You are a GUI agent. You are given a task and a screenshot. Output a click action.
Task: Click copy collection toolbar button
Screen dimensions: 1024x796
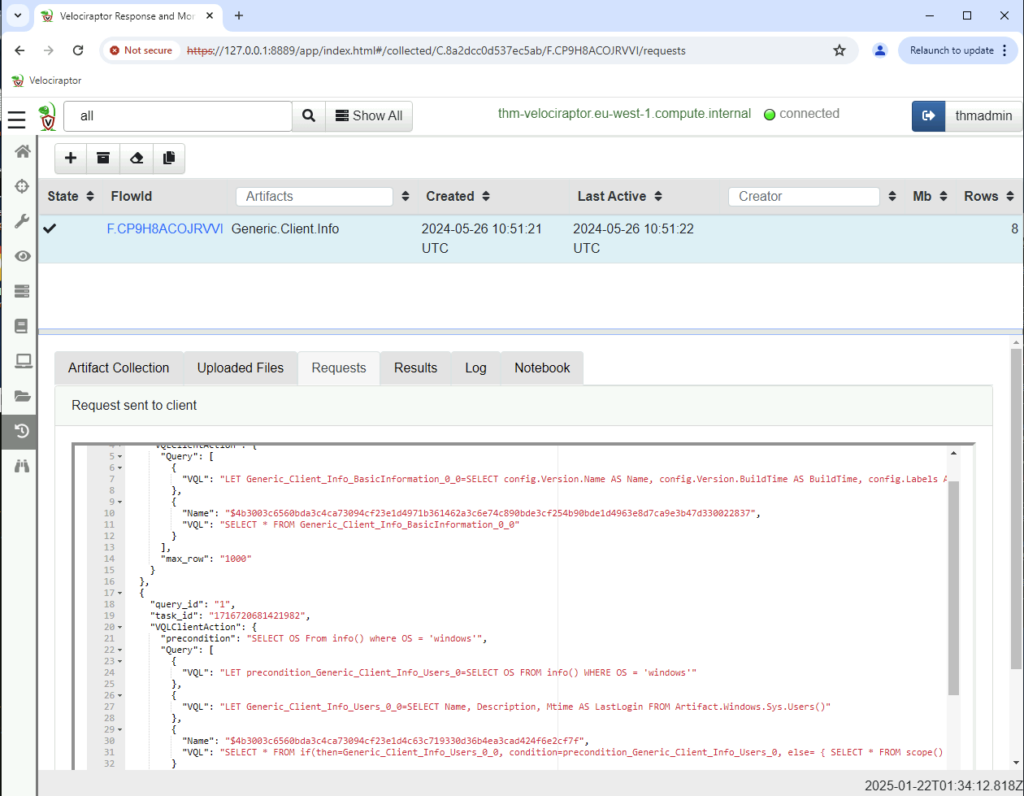tap(169, 158)
